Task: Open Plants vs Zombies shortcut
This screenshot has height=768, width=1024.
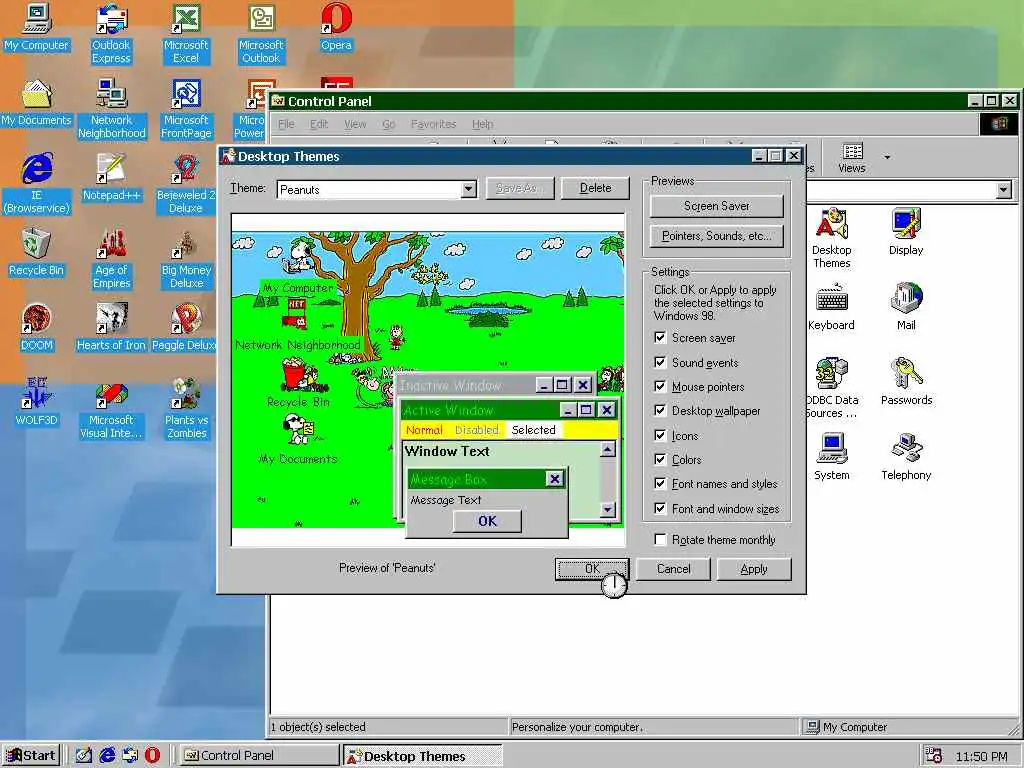Action: (x=187, y=409)
